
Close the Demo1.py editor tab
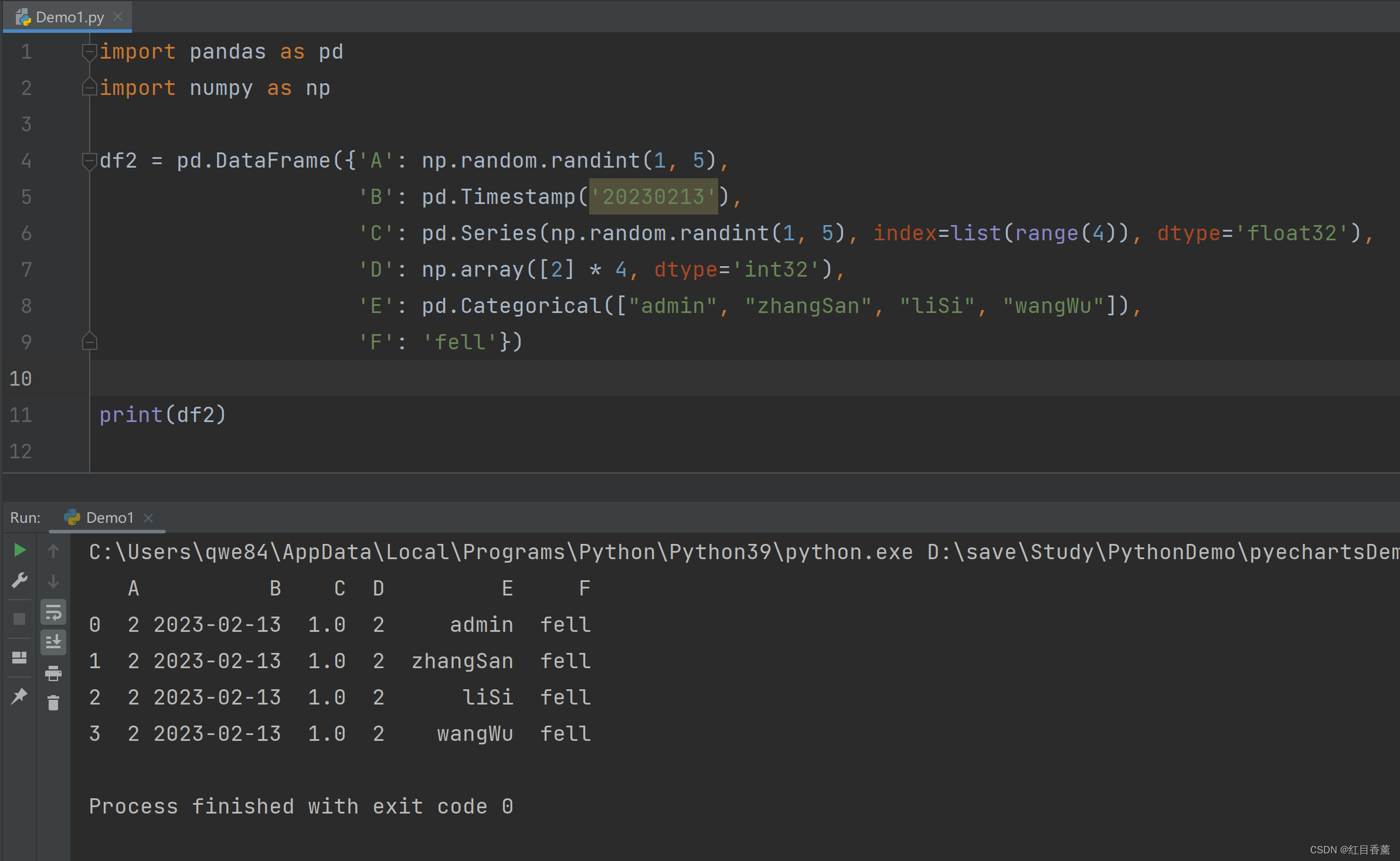tap(118, 16)
